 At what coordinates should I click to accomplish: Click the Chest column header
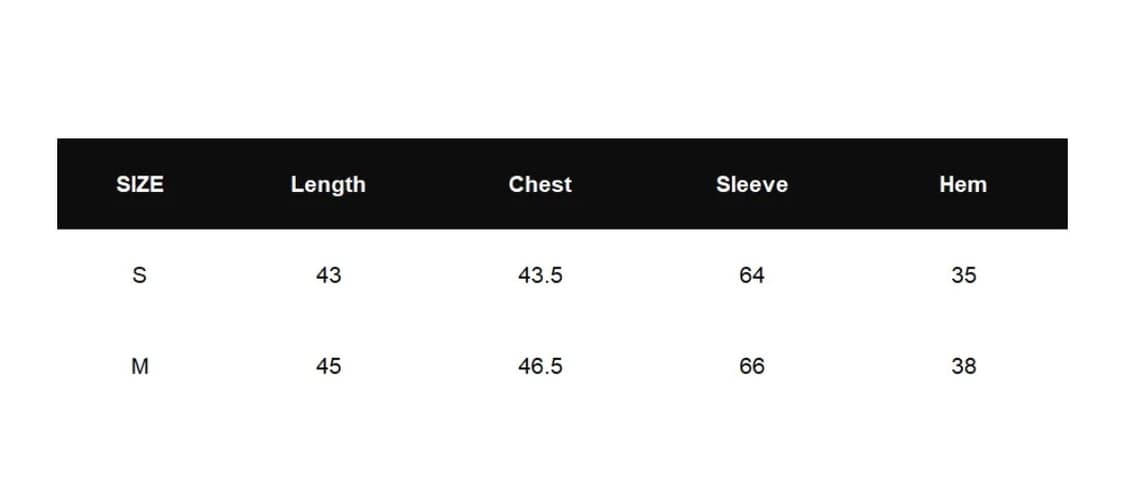tap(540, 184)
